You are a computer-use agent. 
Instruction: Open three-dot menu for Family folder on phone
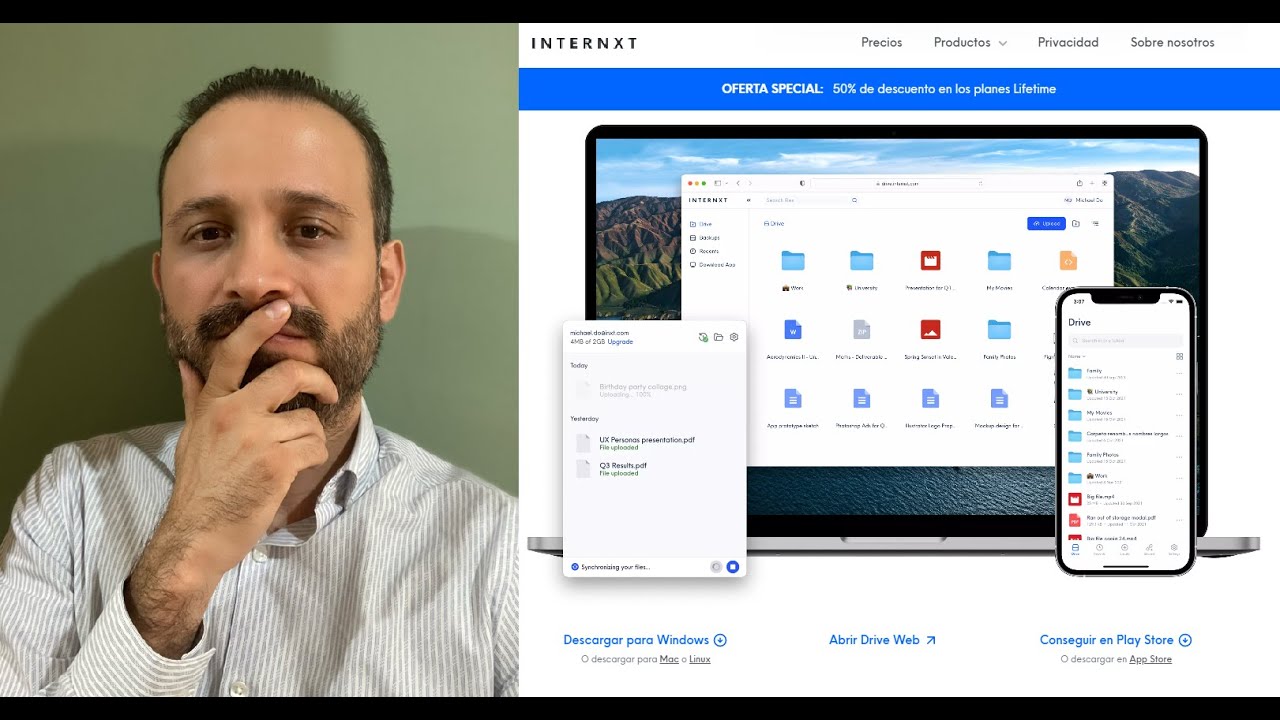1179,373
